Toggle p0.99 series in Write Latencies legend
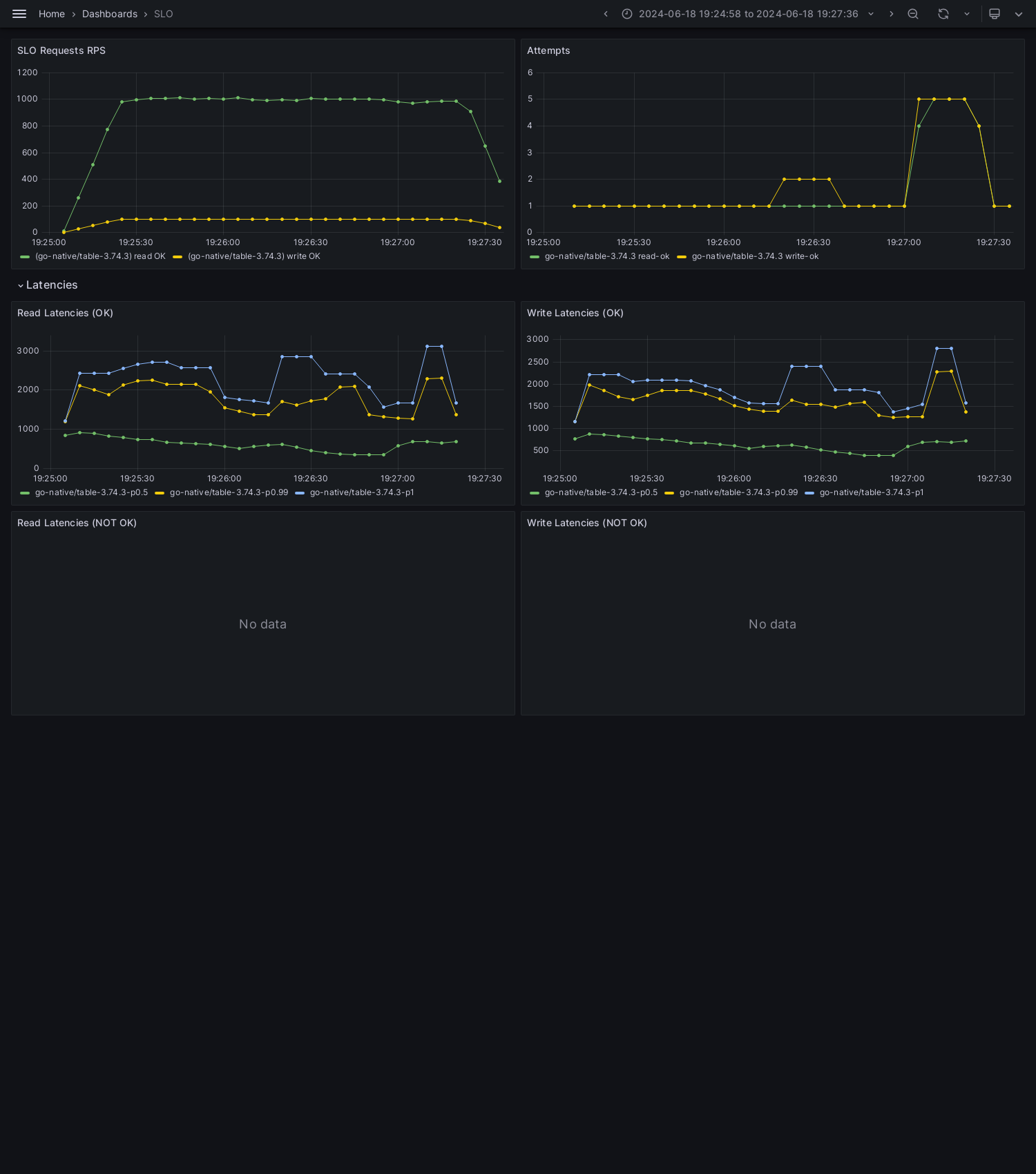 (x=739, y=492)
